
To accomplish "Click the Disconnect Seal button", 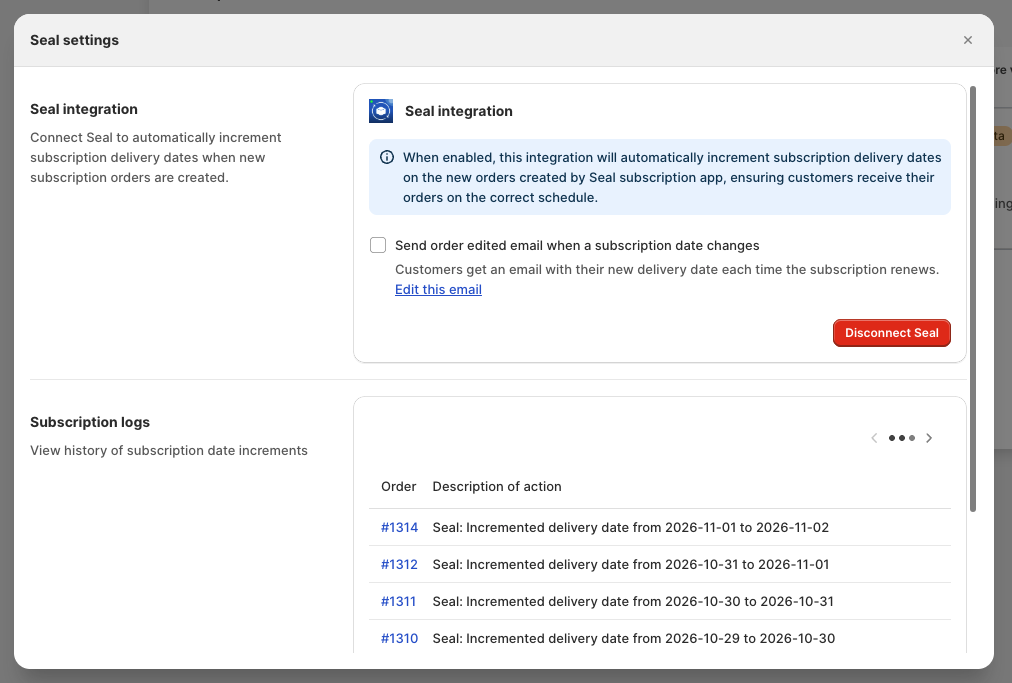I will (891, 333).
